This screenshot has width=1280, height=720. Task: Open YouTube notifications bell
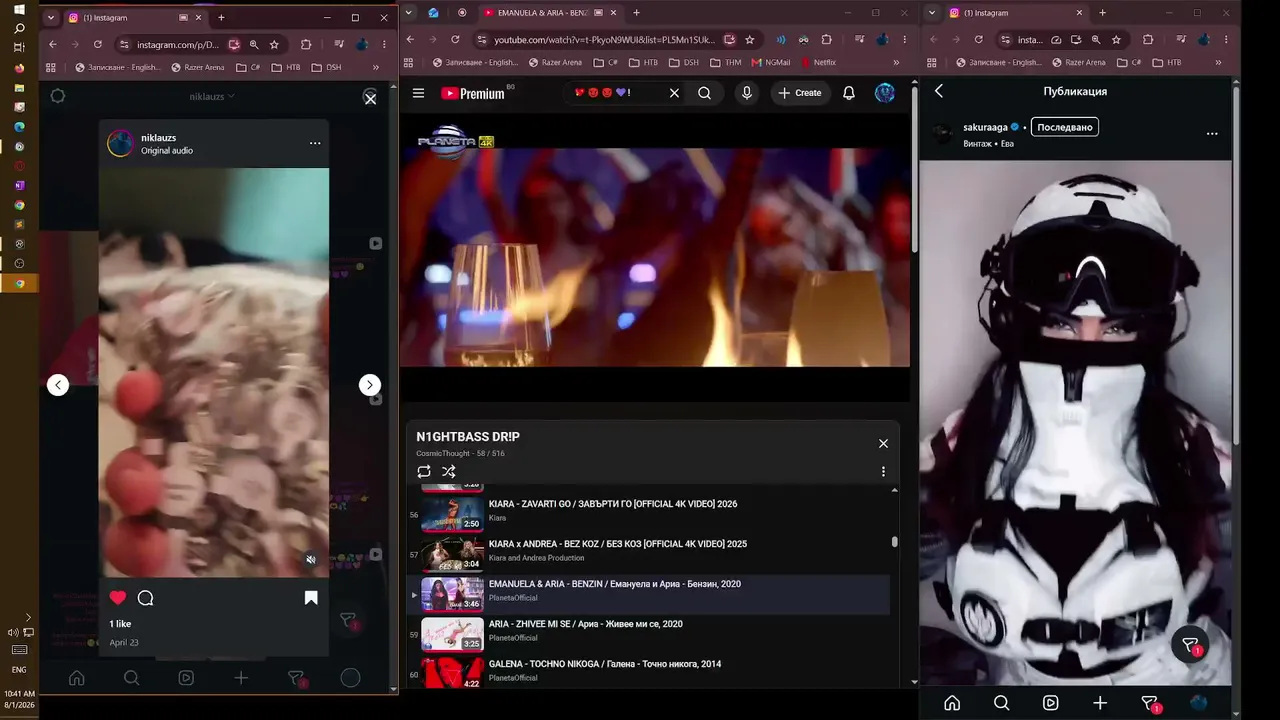coord(849,93)
